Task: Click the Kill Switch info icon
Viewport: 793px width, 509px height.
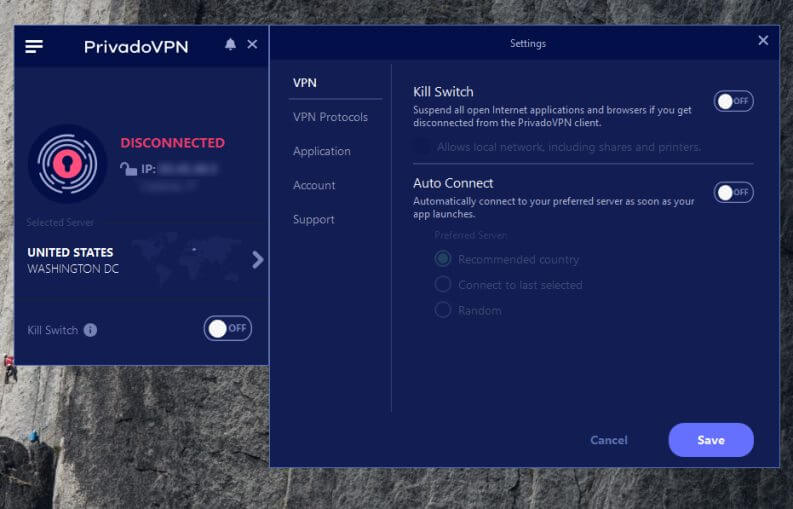Action: tap(90, 330)
